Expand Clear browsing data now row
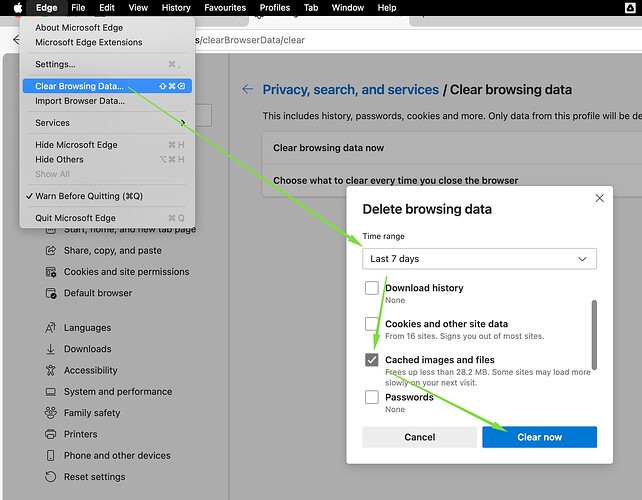Viewport: 642px width, 500px height. tap(452, 148)
